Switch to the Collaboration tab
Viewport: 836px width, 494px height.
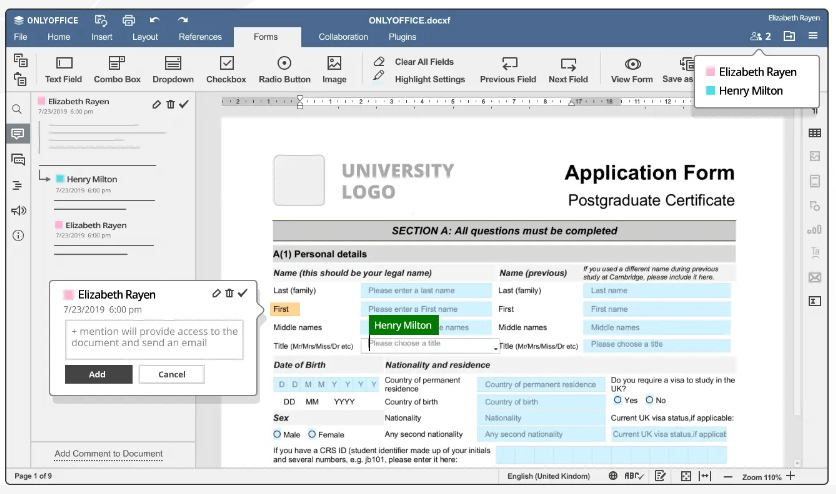pyautogui.click(x=343, y=37)
